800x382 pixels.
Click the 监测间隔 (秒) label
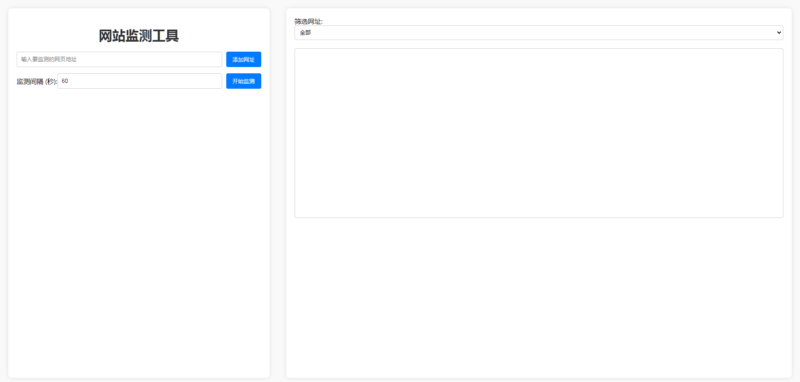[37, 82]
